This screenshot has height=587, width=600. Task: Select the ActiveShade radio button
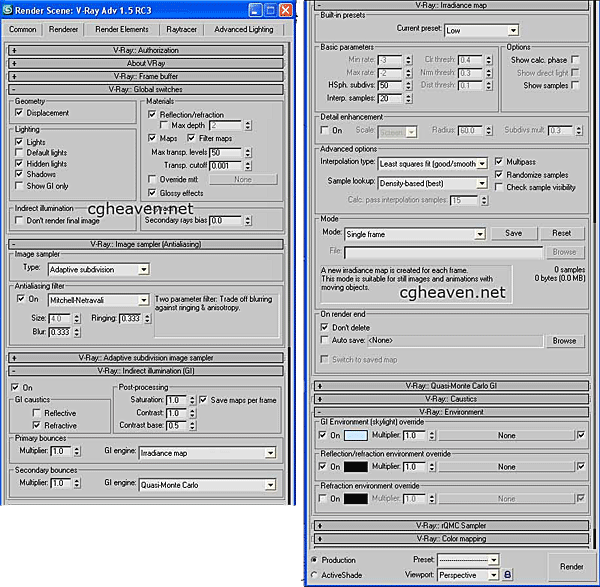(x=315, y=574)
